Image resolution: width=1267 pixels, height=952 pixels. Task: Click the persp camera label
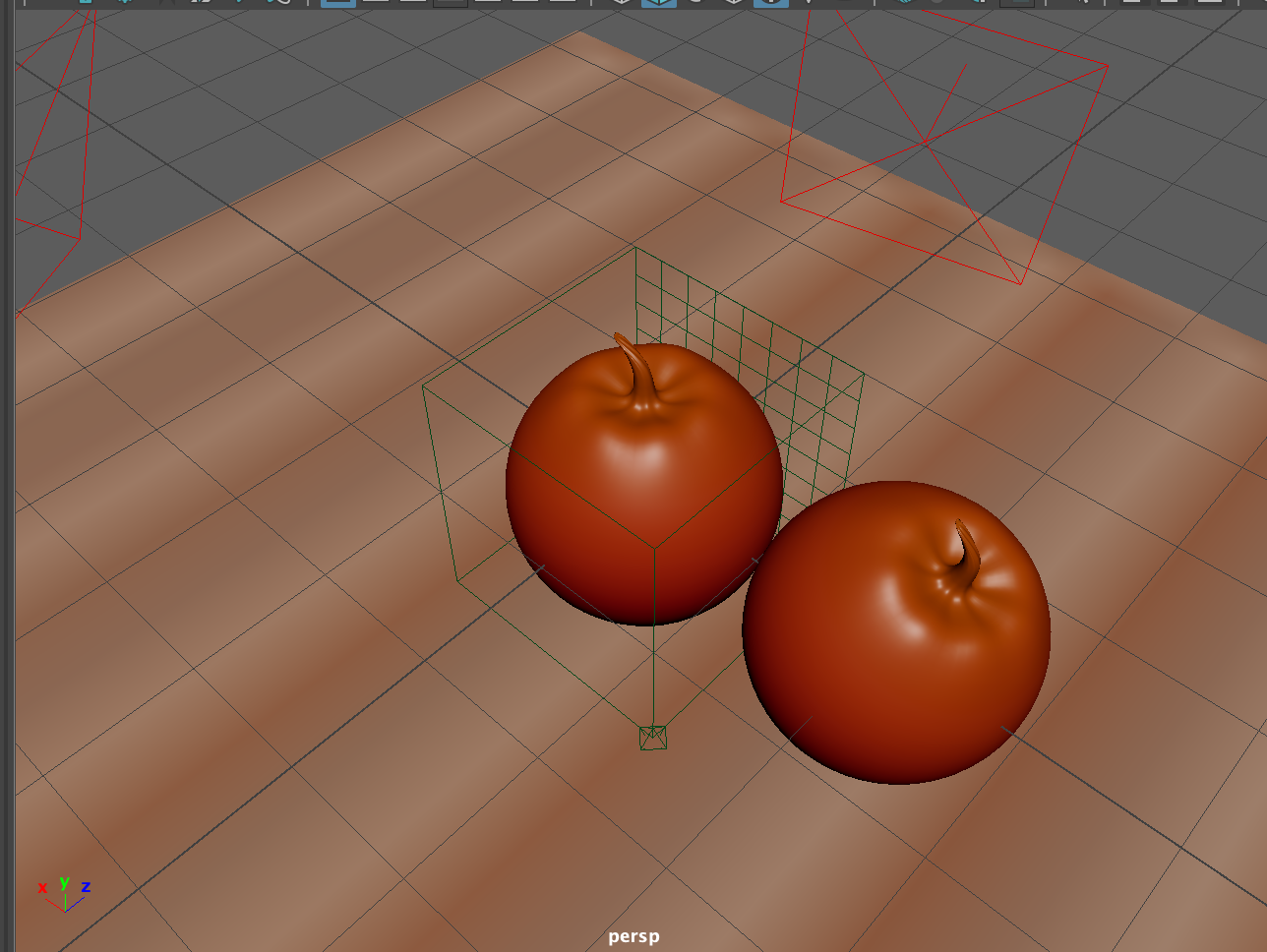(633, 936)
